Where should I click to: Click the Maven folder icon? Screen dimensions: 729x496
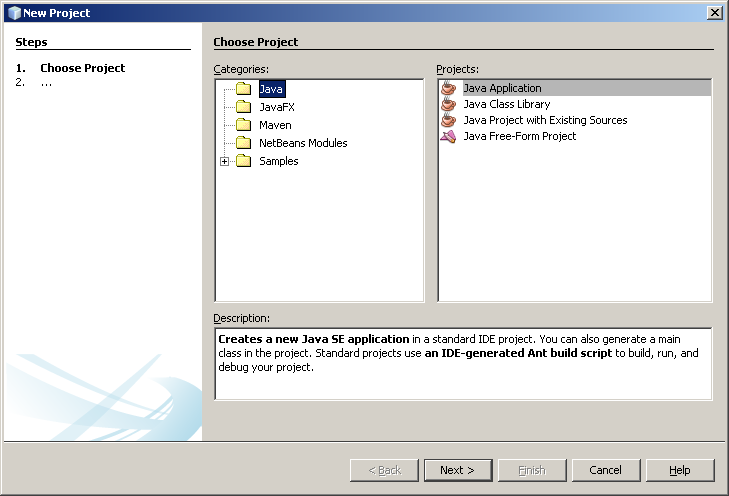pos(243,125)
